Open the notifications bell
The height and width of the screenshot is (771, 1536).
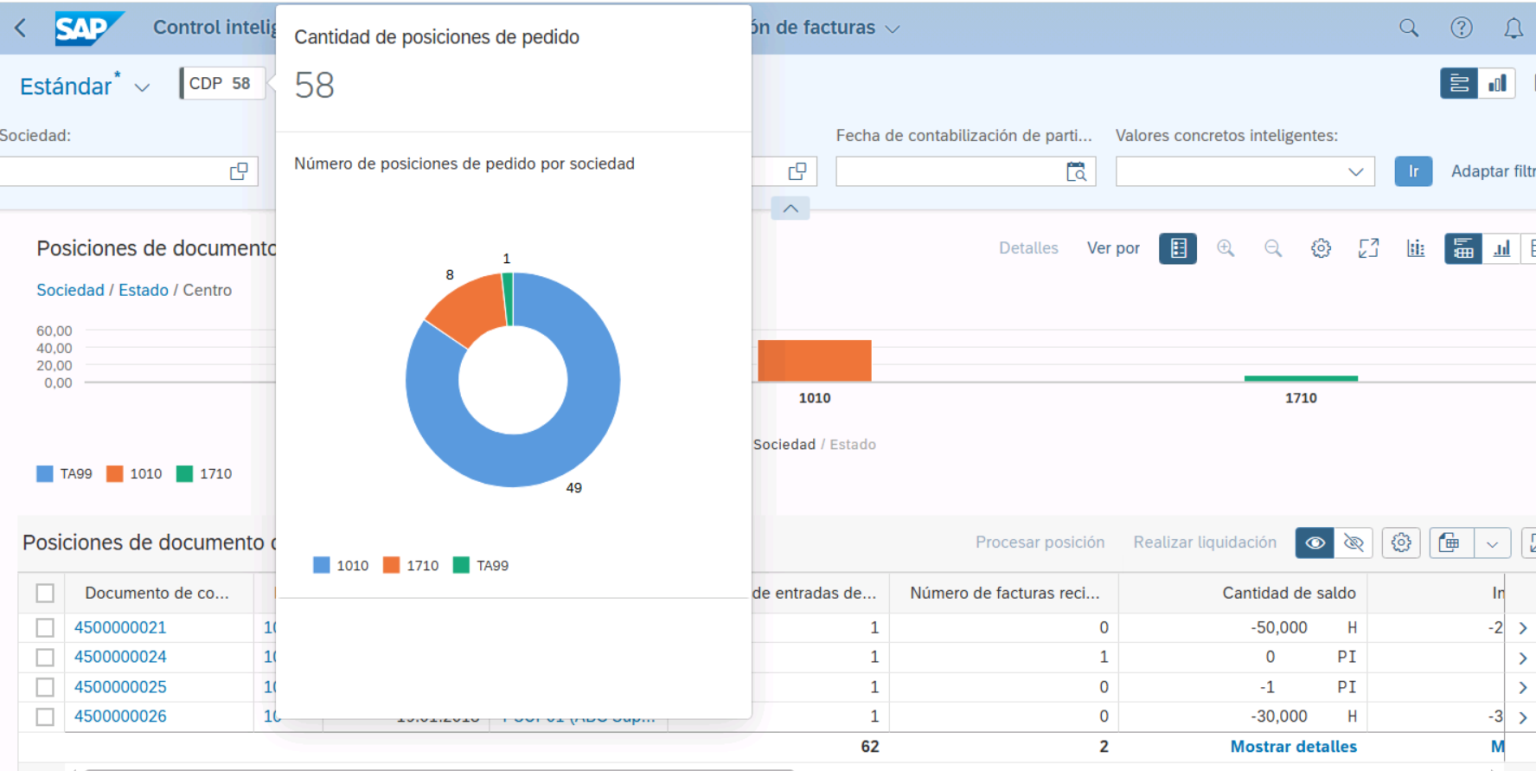1513,28
